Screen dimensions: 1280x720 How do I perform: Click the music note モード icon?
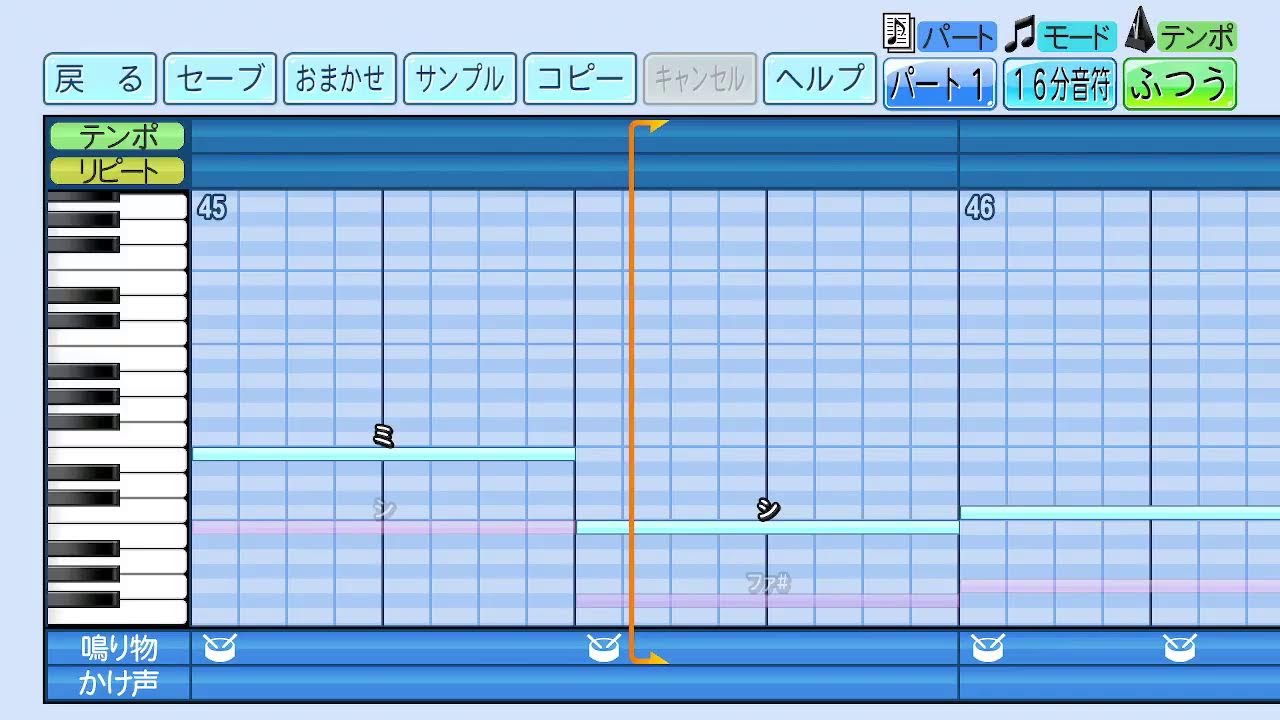[x=1019, y=35]
